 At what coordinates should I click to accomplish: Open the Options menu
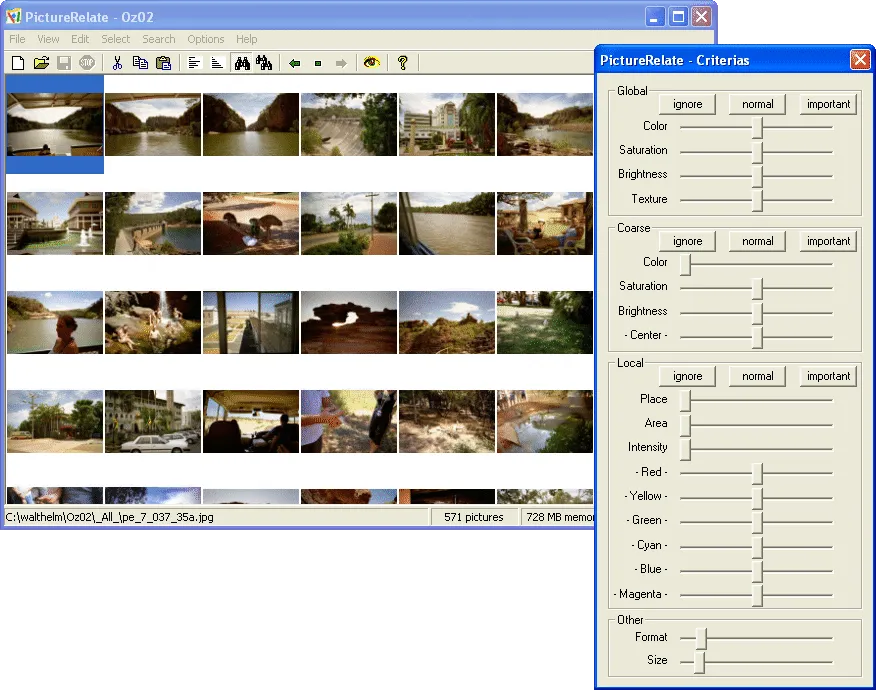[205, 39]
